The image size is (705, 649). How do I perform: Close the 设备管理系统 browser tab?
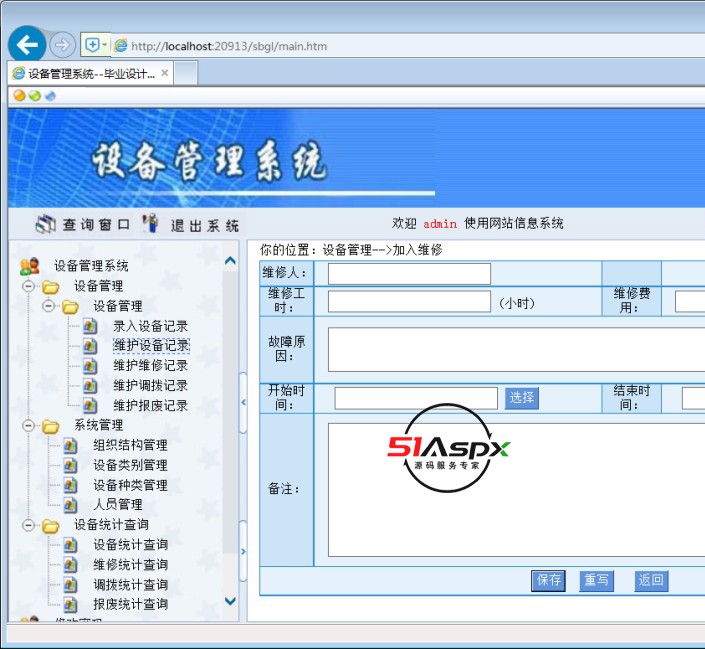[x=165, y=73]
